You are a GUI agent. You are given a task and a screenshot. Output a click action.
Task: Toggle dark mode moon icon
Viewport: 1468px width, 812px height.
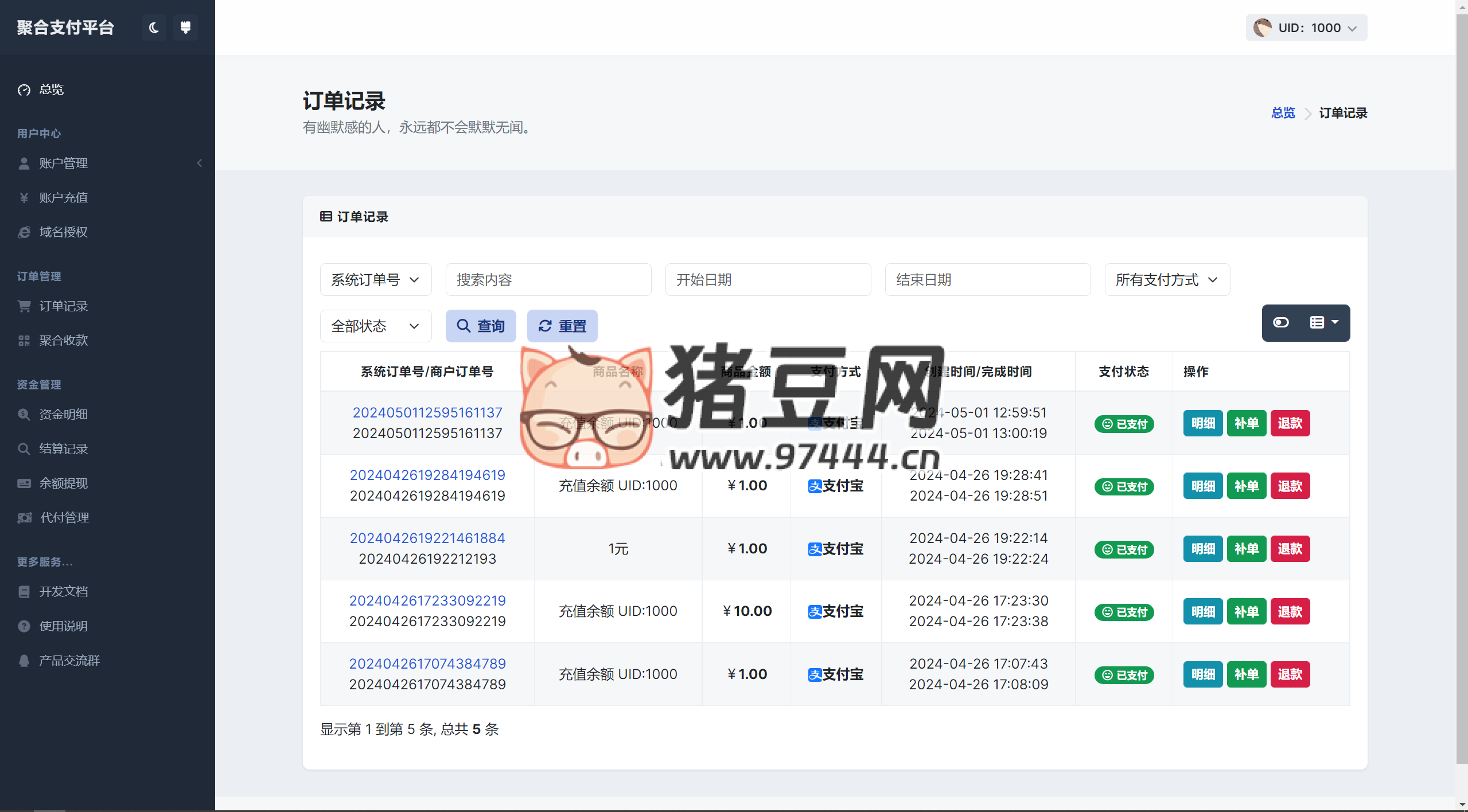154,28
